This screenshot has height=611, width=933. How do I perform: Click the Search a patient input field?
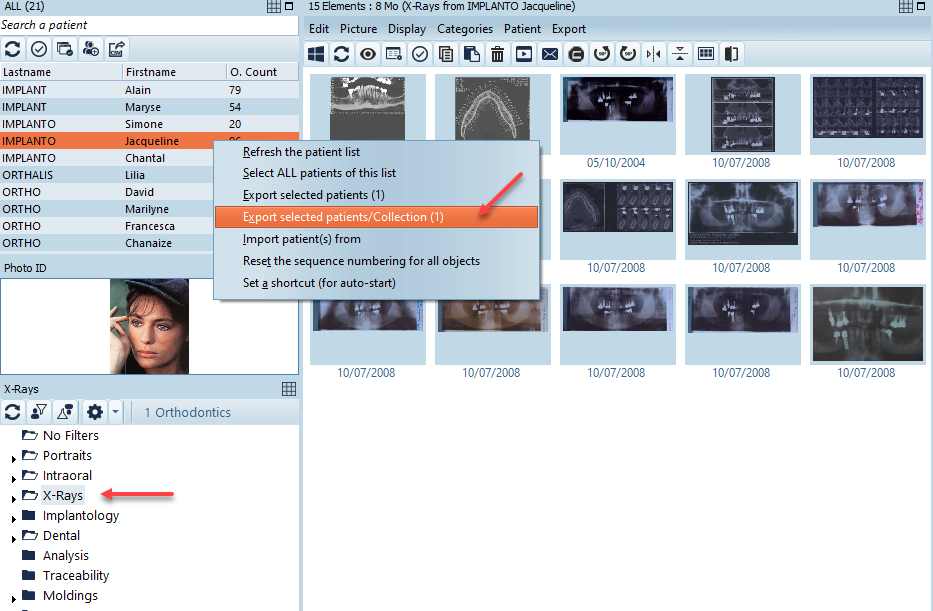[150, 24]
